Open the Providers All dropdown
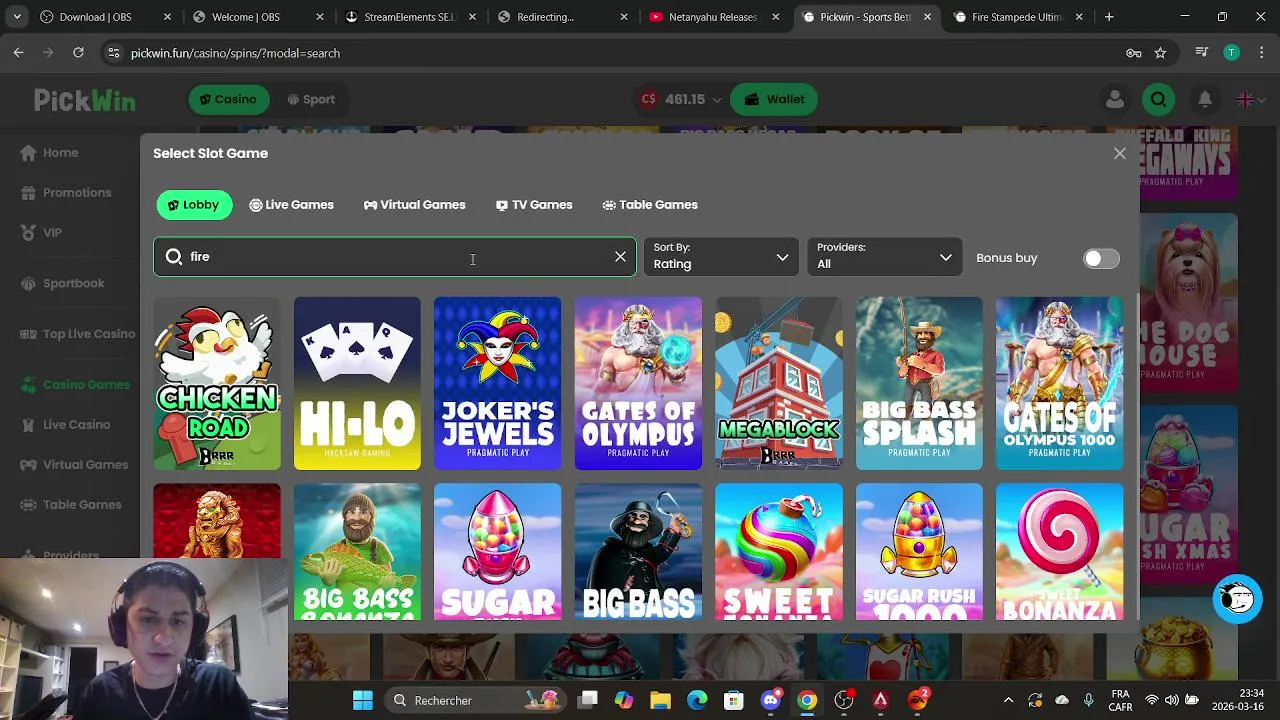 [884, 256]
